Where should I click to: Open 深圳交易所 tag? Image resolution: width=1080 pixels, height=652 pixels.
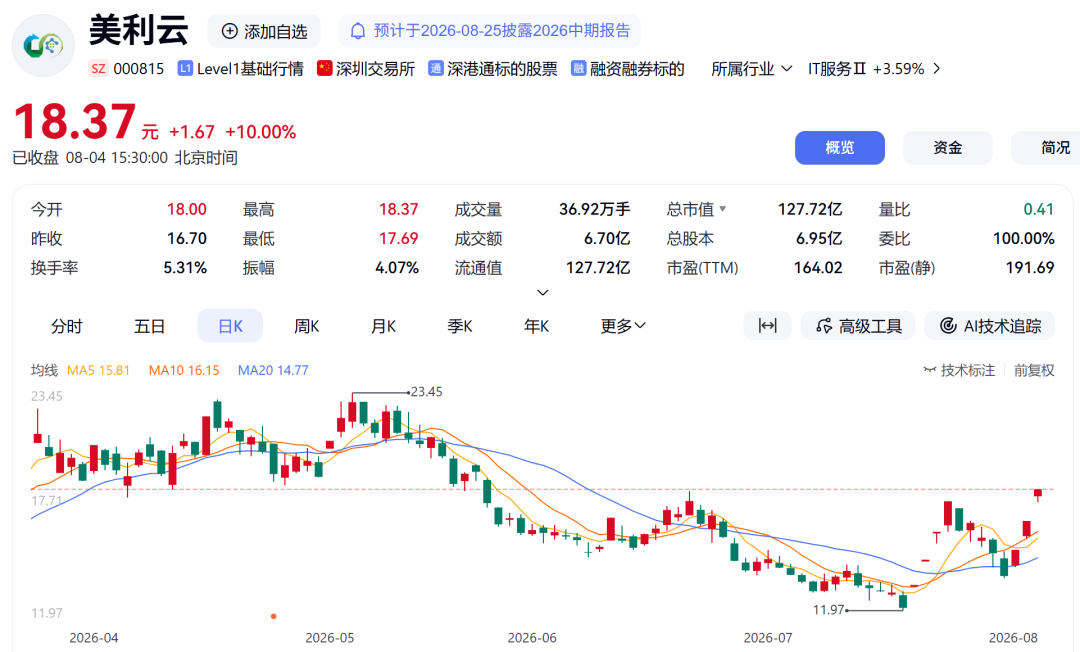[375, 69]
